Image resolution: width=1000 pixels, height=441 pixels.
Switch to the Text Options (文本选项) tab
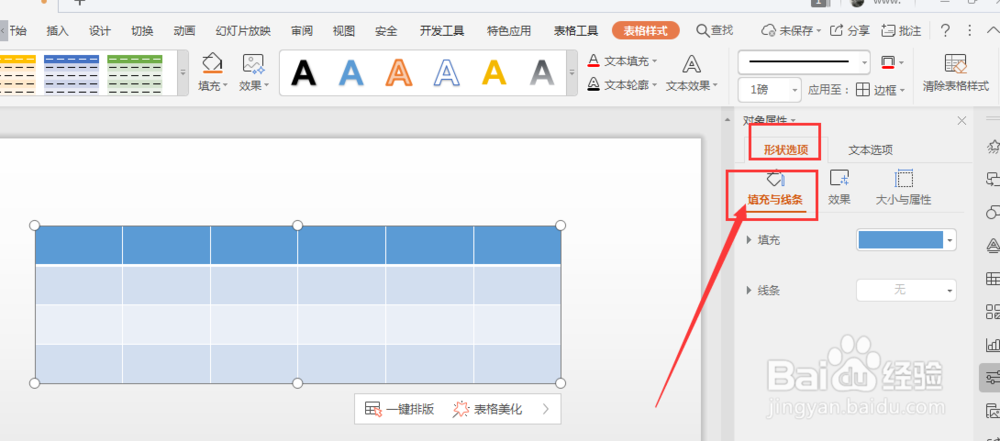pos(870,150)
